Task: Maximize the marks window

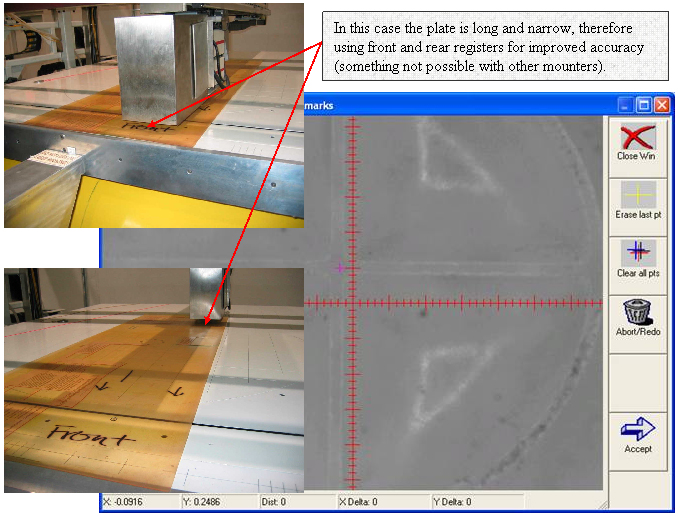Action: (643, 105)
